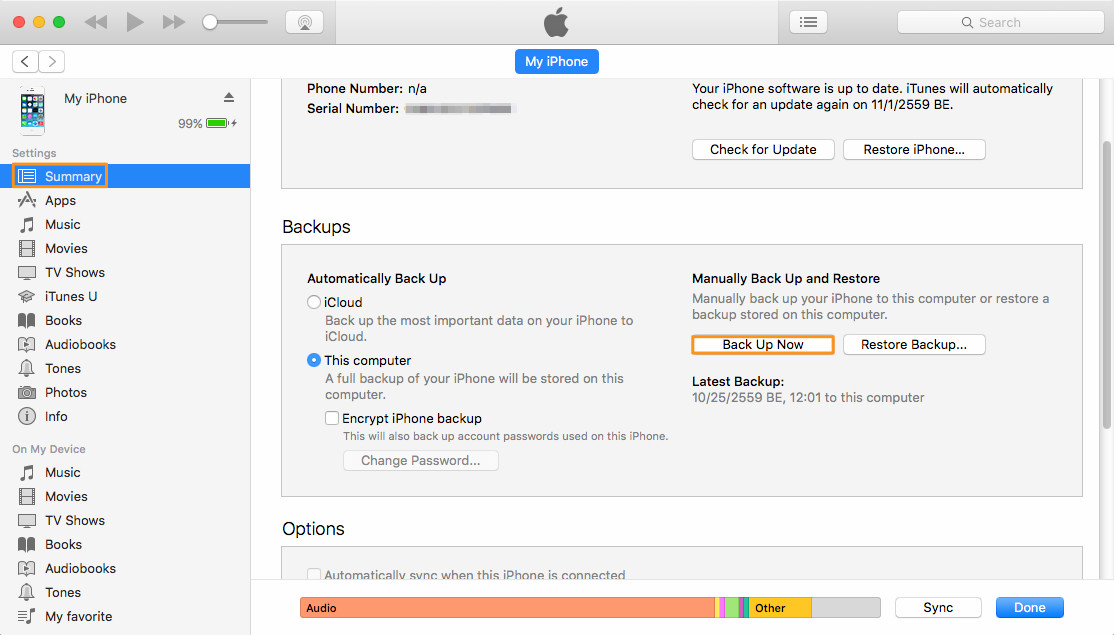Click the volume slider knob
The height and width of the screenshot is (635, 1114).
210,22
